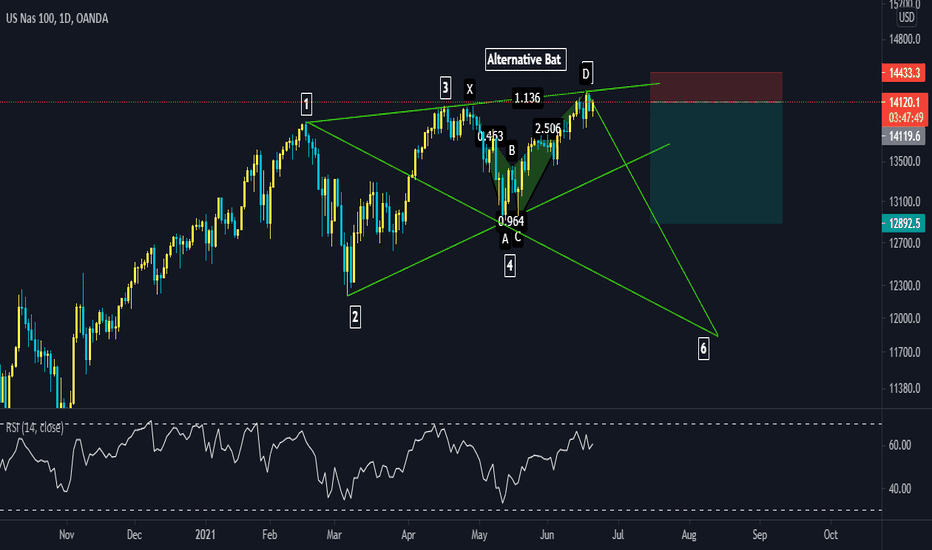Click the 12300.0 price axis label
Screen dimensions: 932x550
point(905,286)
